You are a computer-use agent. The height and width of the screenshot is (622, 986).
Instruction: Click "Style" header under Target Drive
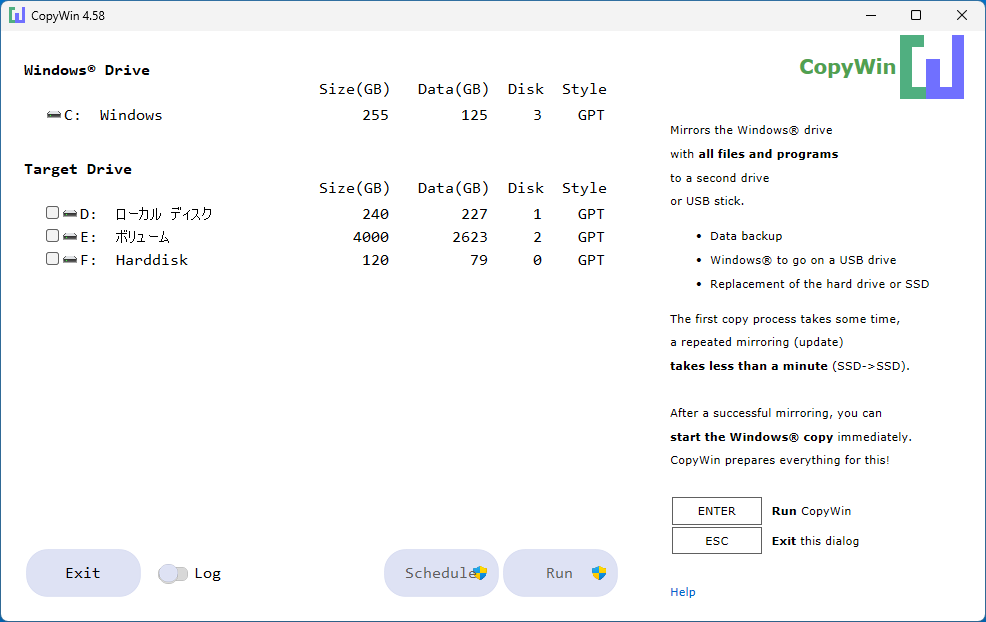pyautogui.click(x=584, y=188)
